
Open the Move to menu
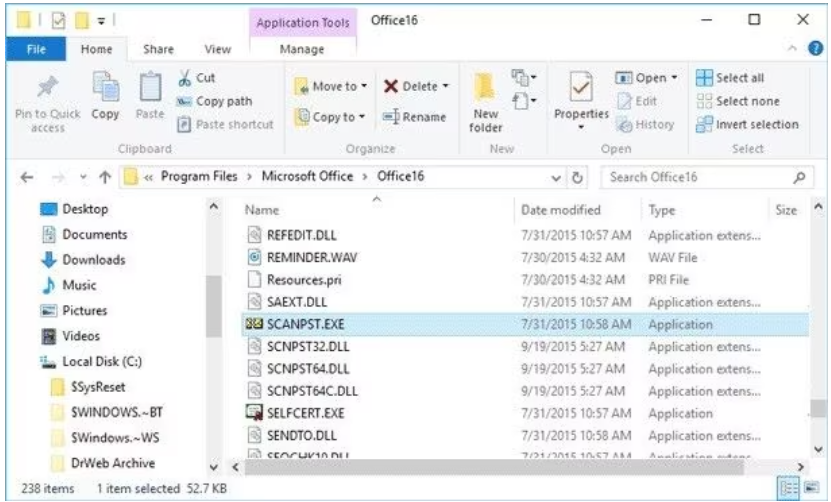(x=331, y=86)
